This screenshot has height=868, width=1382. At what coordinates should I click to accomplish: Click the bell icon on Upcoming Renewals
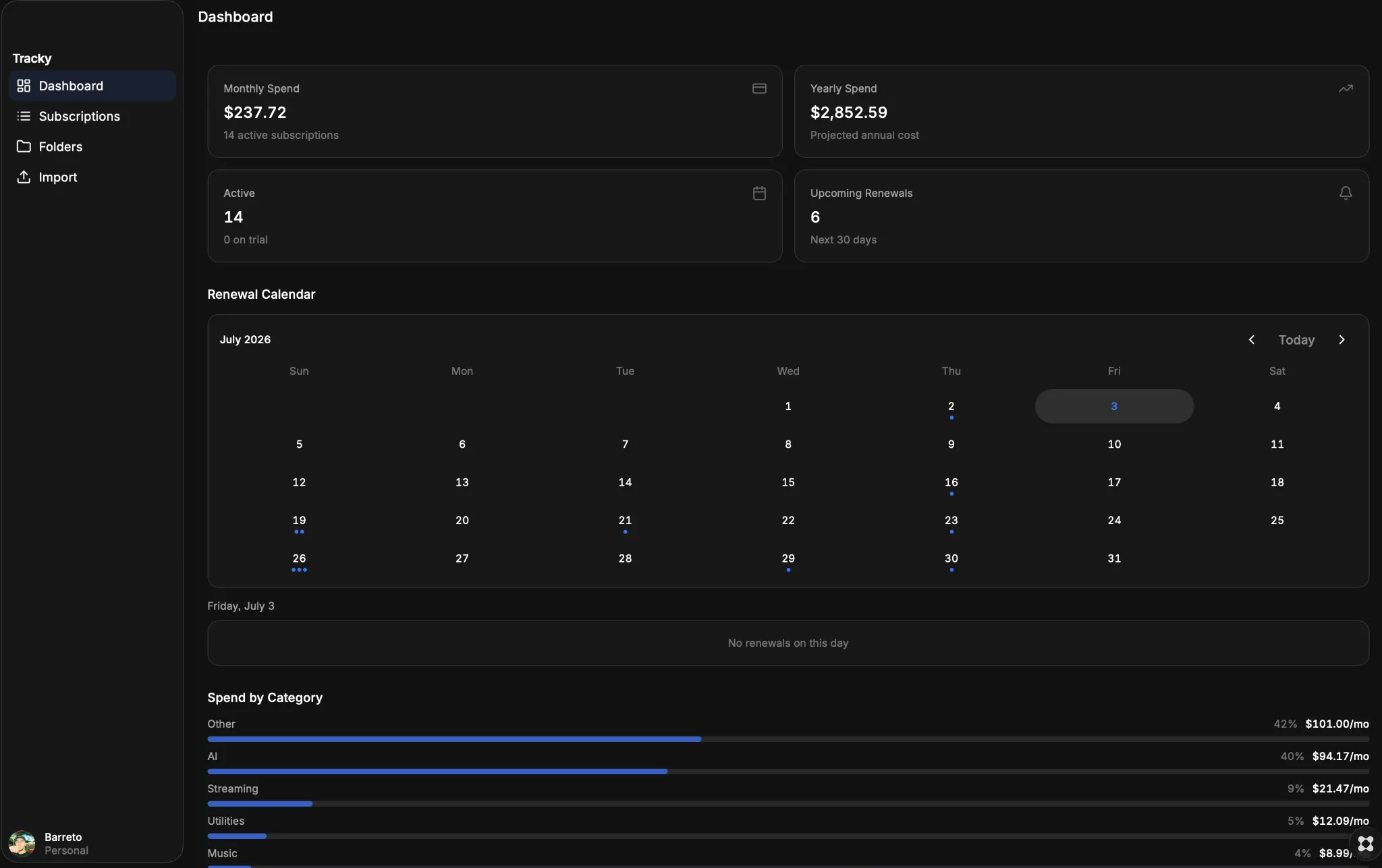[x=1346, y=193]
